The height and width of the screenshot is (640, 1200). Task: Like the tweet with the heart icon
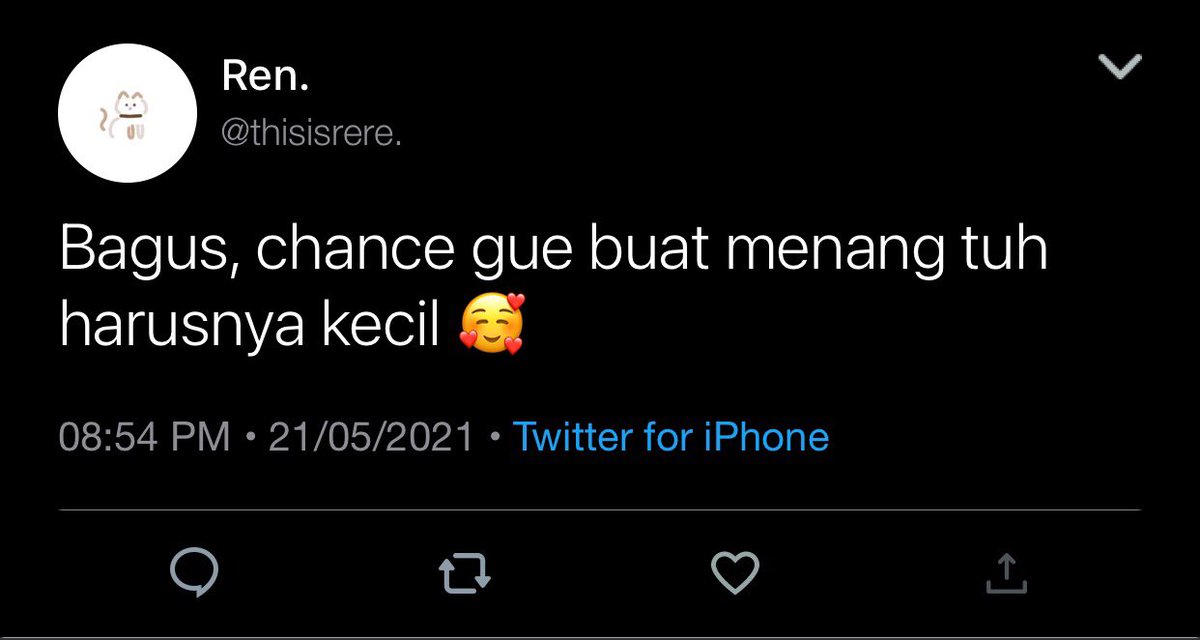pos(736,572)
